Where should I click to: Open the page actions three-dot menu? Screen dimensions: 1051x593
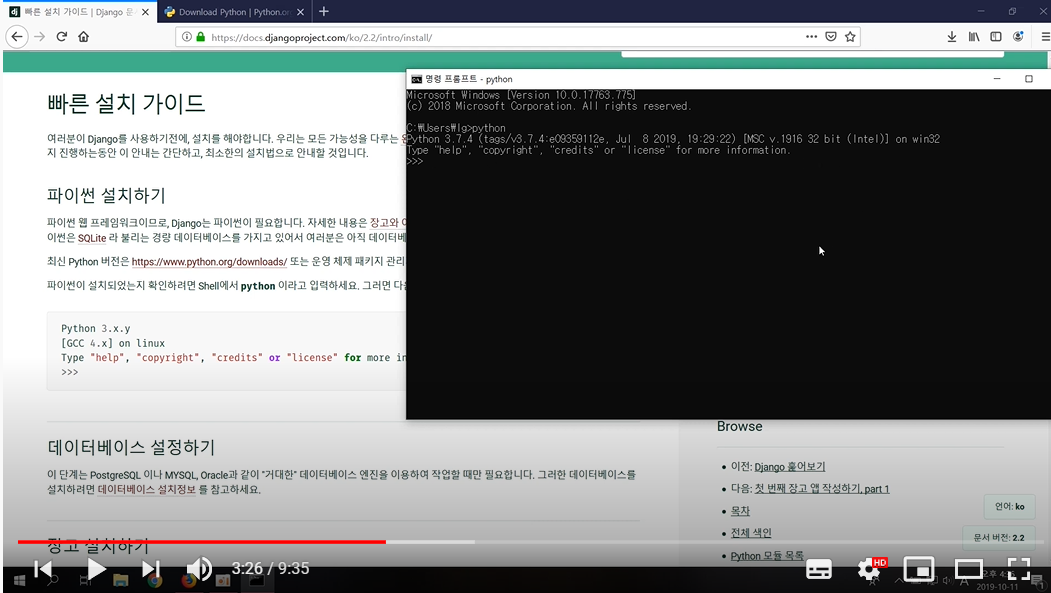811,37
